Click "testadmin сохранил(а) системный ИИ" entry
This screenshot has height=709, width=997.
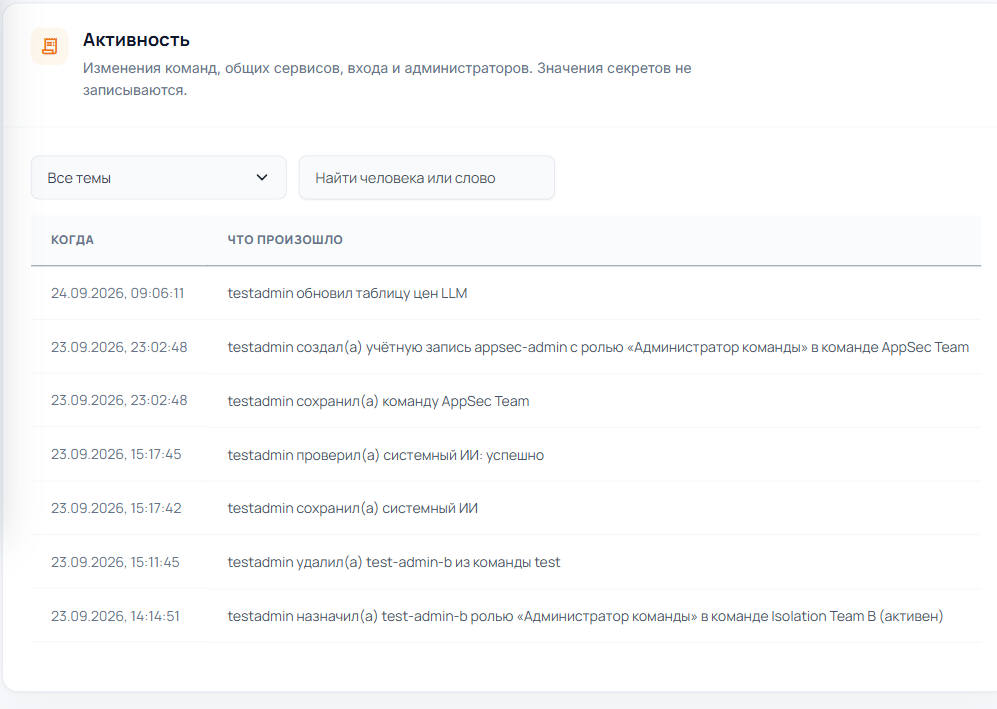pyautogui.click(x=352, y=509)
